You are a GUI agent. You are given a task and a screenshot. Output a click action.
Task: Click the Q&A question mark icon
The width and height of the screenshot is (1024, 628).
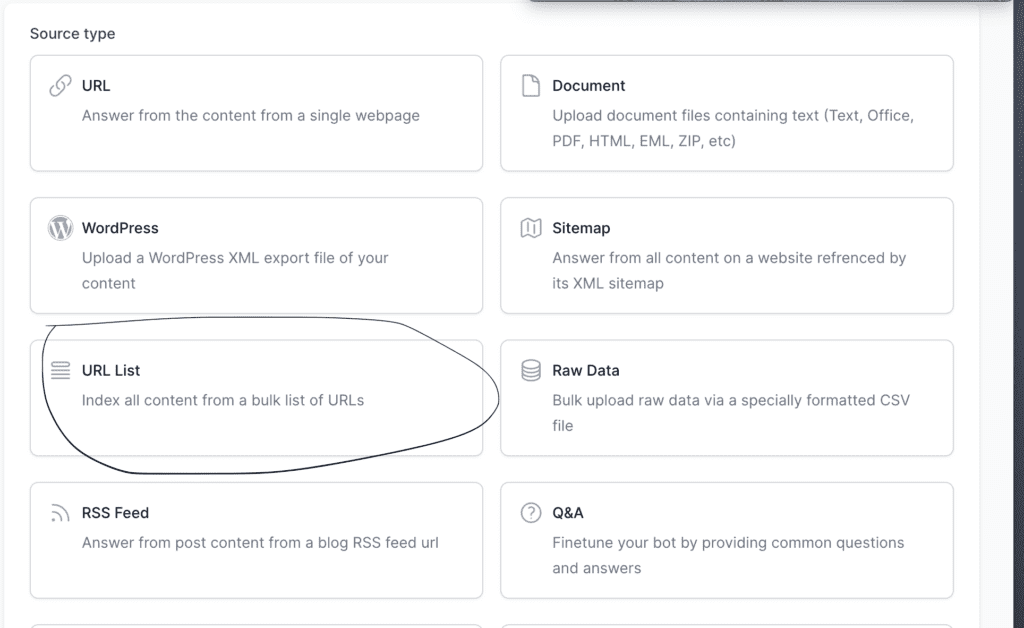[x=531, y=513]
